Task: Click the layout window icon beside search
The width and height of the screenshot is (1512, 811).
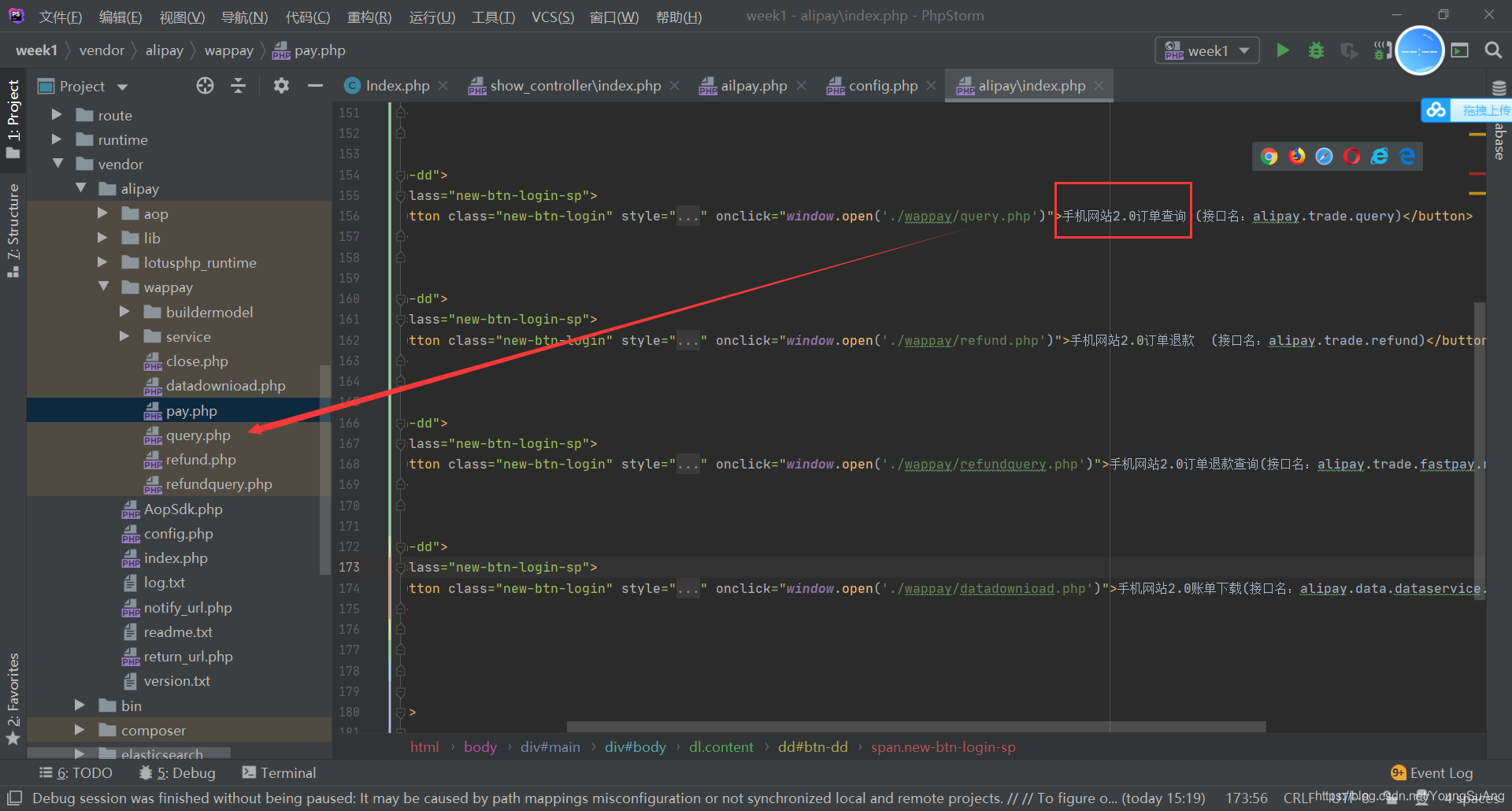Action: click(1460, 50)
